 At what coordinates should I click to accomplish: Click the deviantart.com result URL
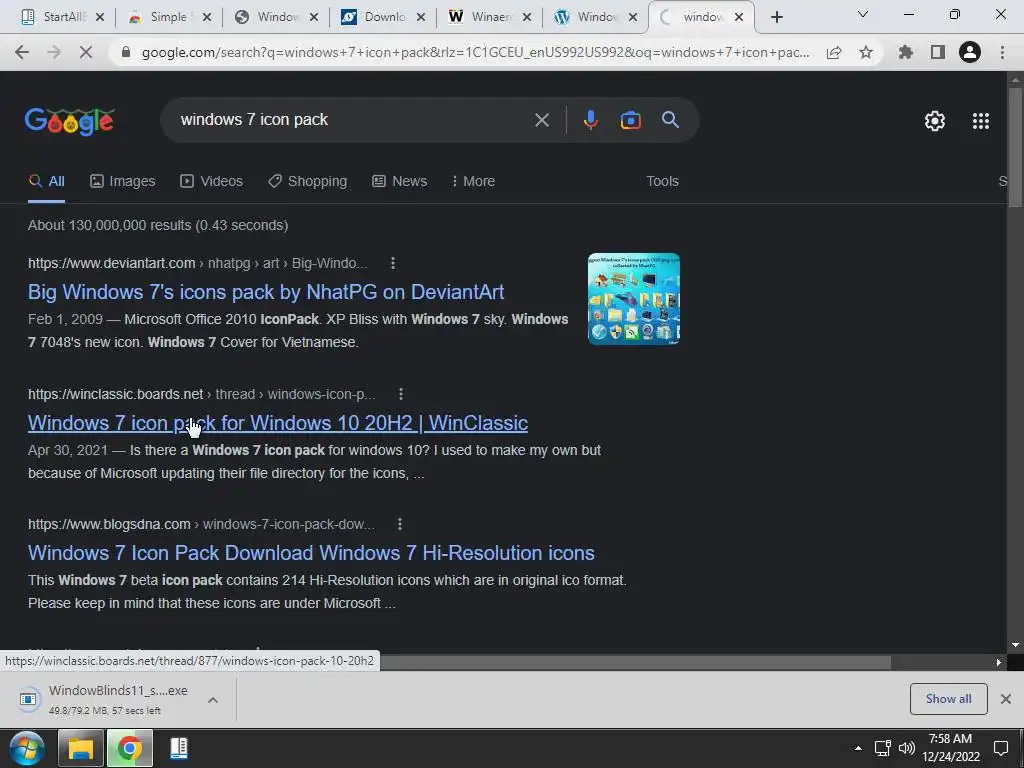coord(111,263)
